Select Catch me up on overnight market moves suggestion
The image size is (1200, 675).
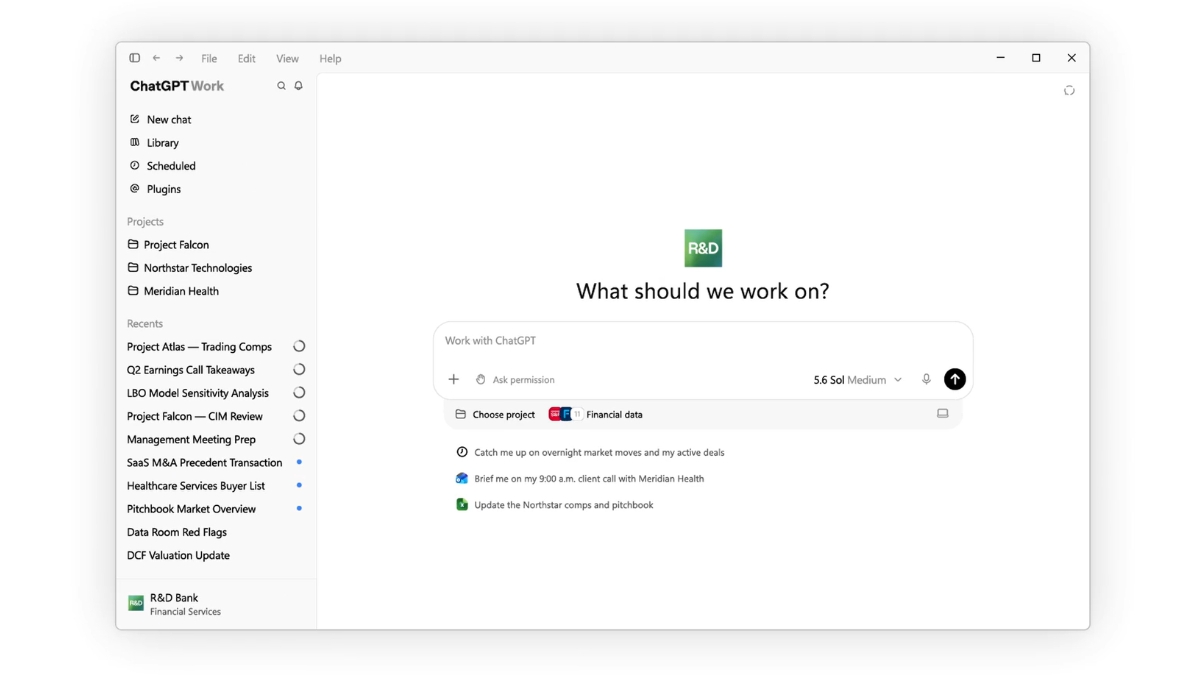590,453
